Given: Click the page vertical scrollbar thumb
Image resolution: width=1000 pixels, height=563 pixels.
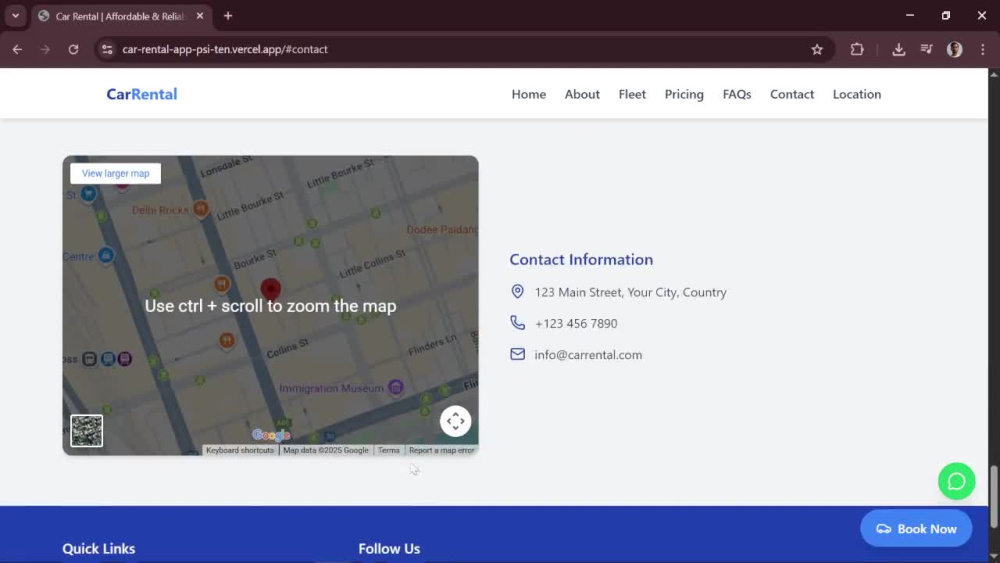Looking at the screenshot, I should [994, 497].
